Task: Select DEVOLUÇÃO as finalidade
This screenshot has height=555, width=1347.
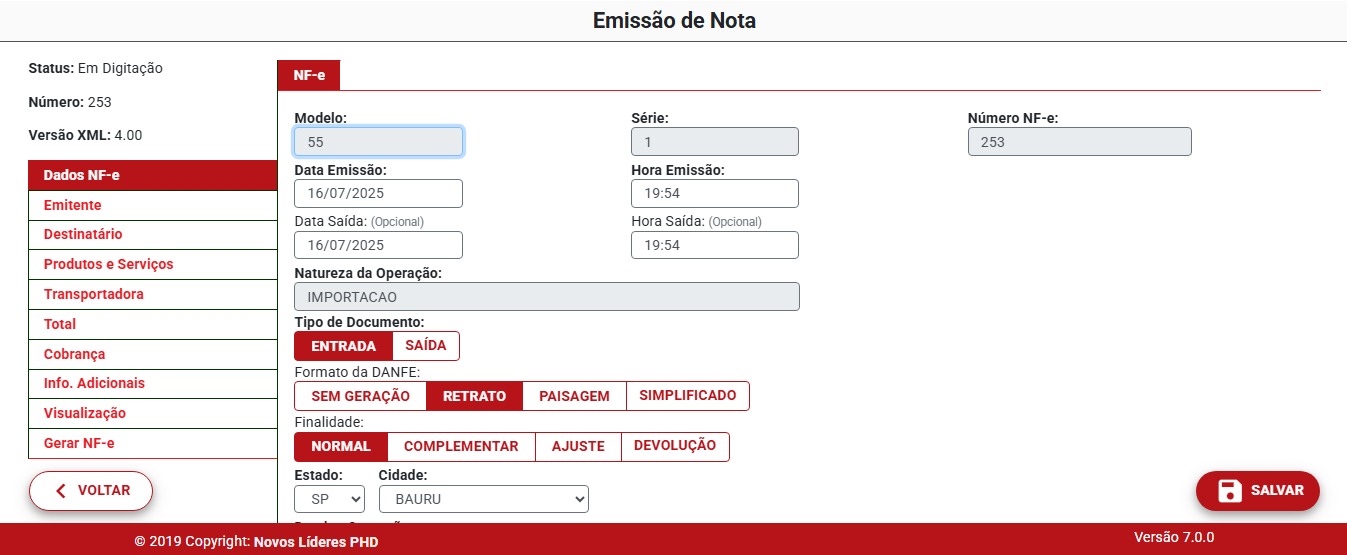Action: pos(675,446)
